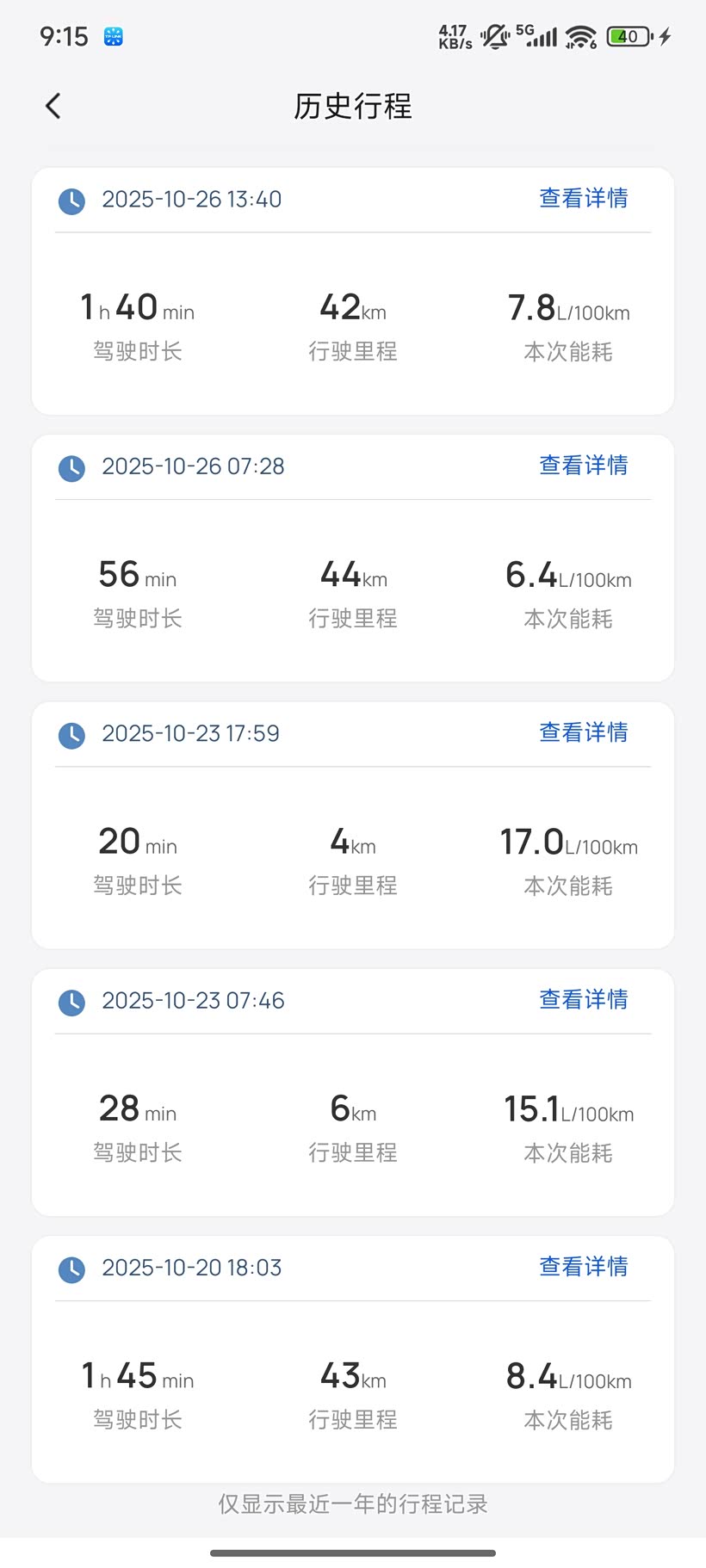Click clock icon for 2025-10-26 07:28 trip
The width and height of the screenshot is (706, 1568).
tap(71, 468)
